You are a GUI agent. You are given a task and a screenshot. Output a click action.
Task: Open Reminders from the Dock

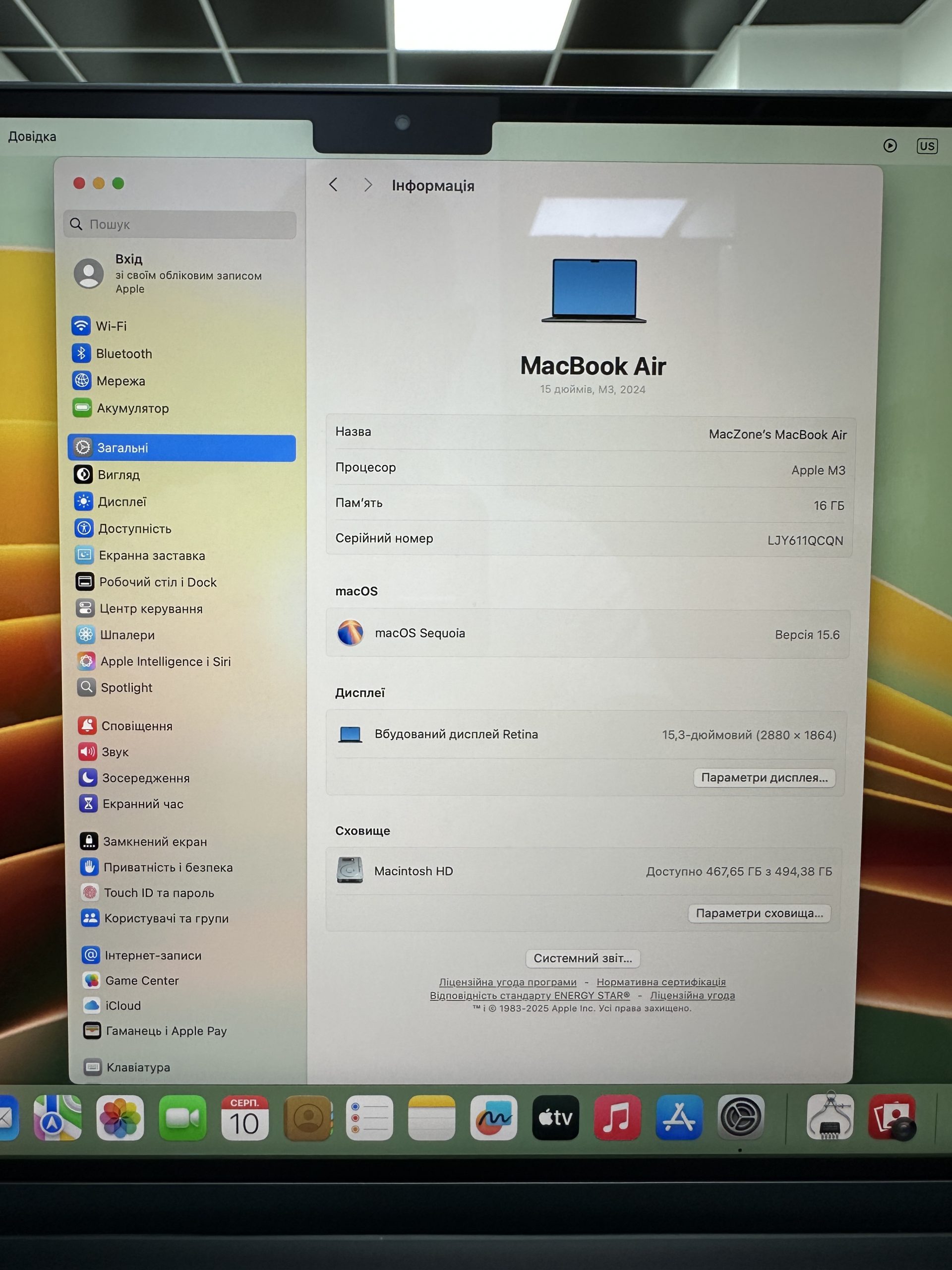click(369, 1117)
